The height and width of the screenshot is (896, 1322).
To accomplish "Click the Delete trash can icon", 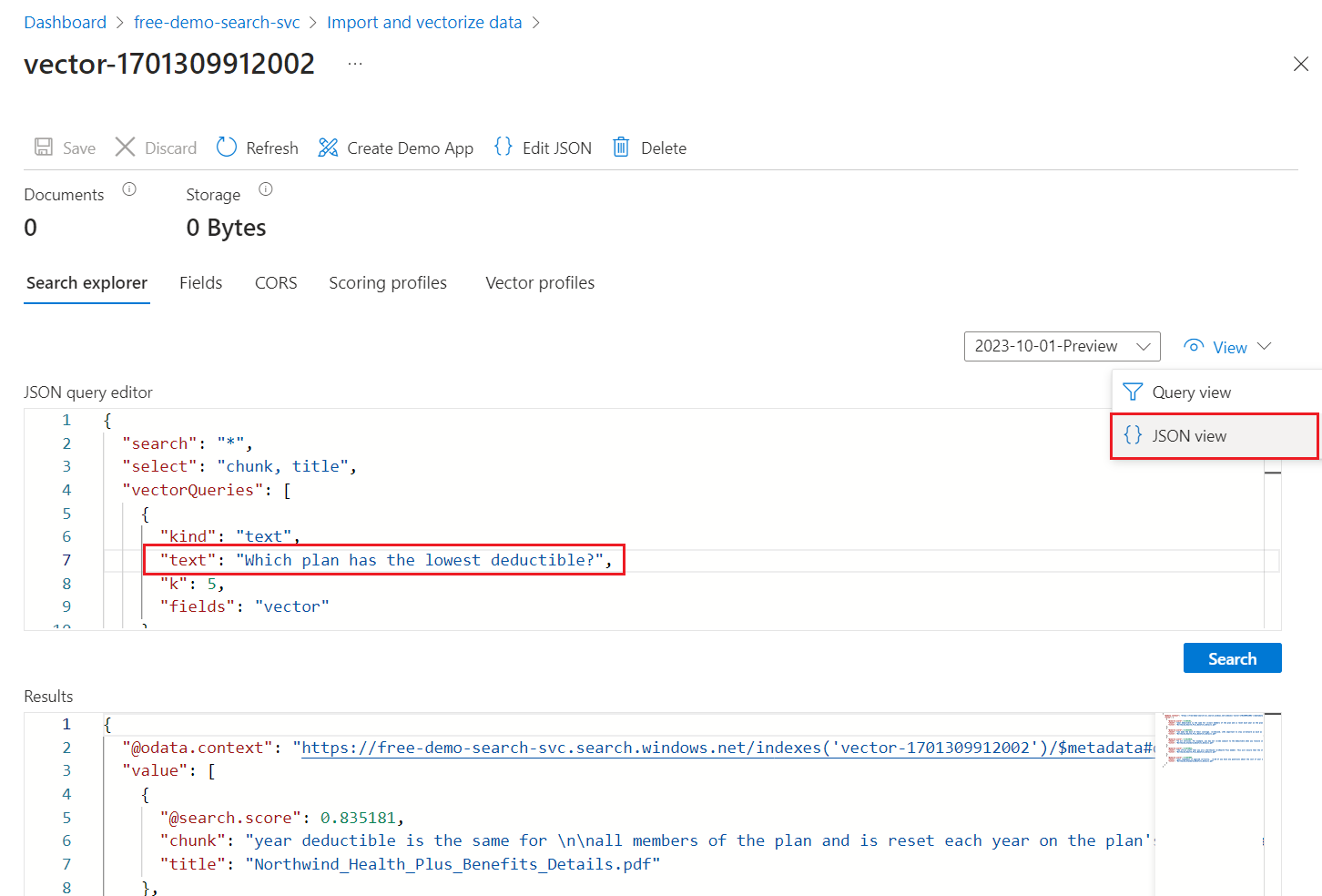I will [x=621, y=147].
